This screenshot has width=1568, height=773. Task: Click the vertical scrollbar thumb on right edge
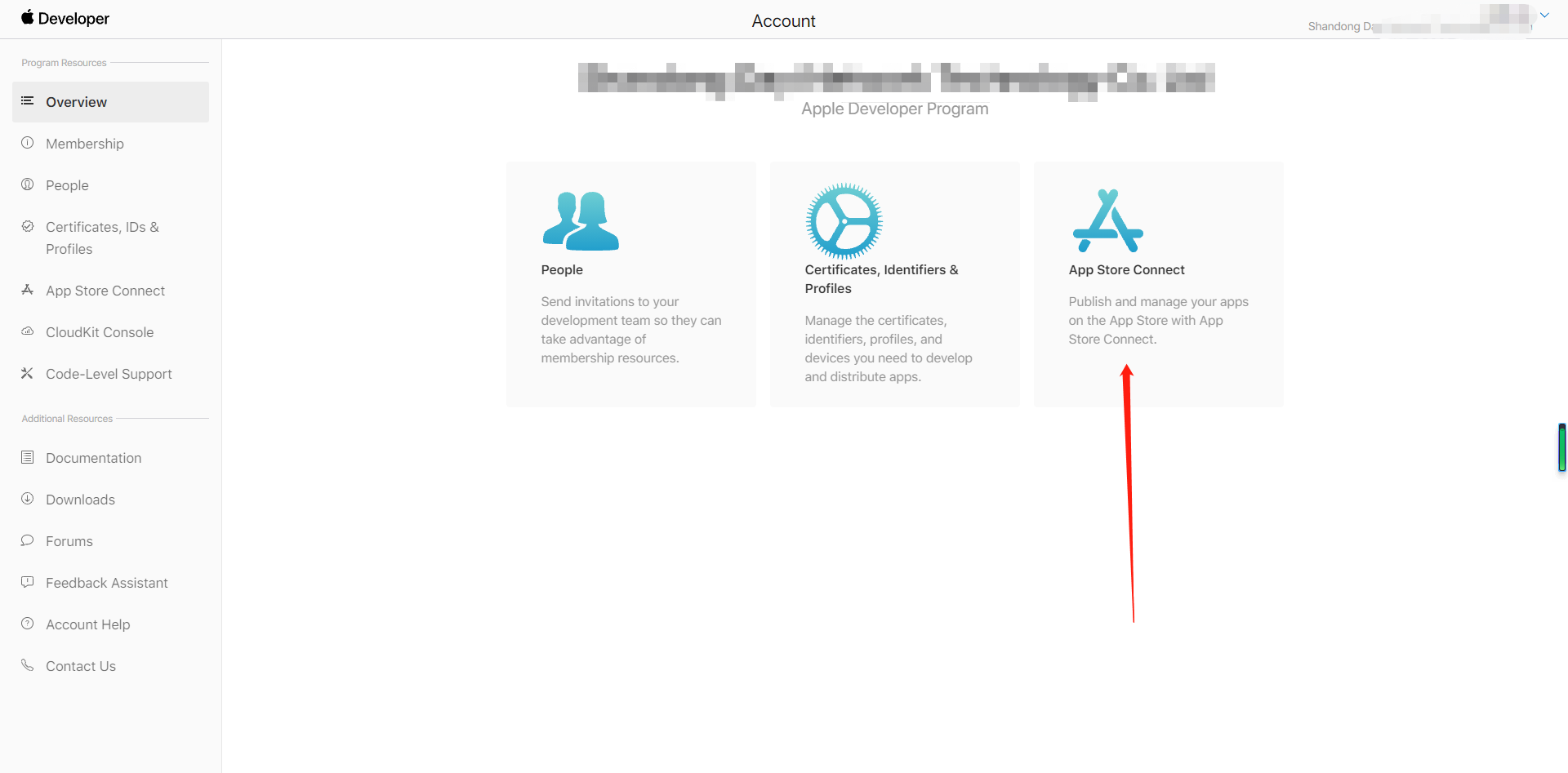[1562, 447]
